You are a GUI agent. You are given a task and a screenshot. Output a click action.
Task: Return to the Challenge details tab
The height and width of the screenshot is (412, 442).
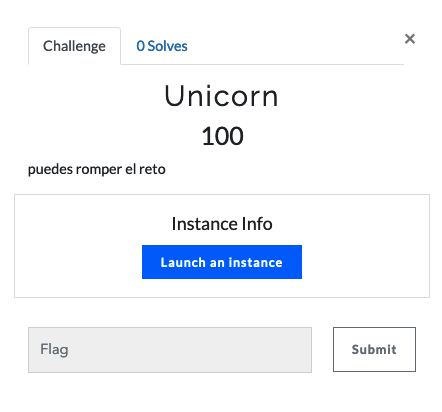74,46
